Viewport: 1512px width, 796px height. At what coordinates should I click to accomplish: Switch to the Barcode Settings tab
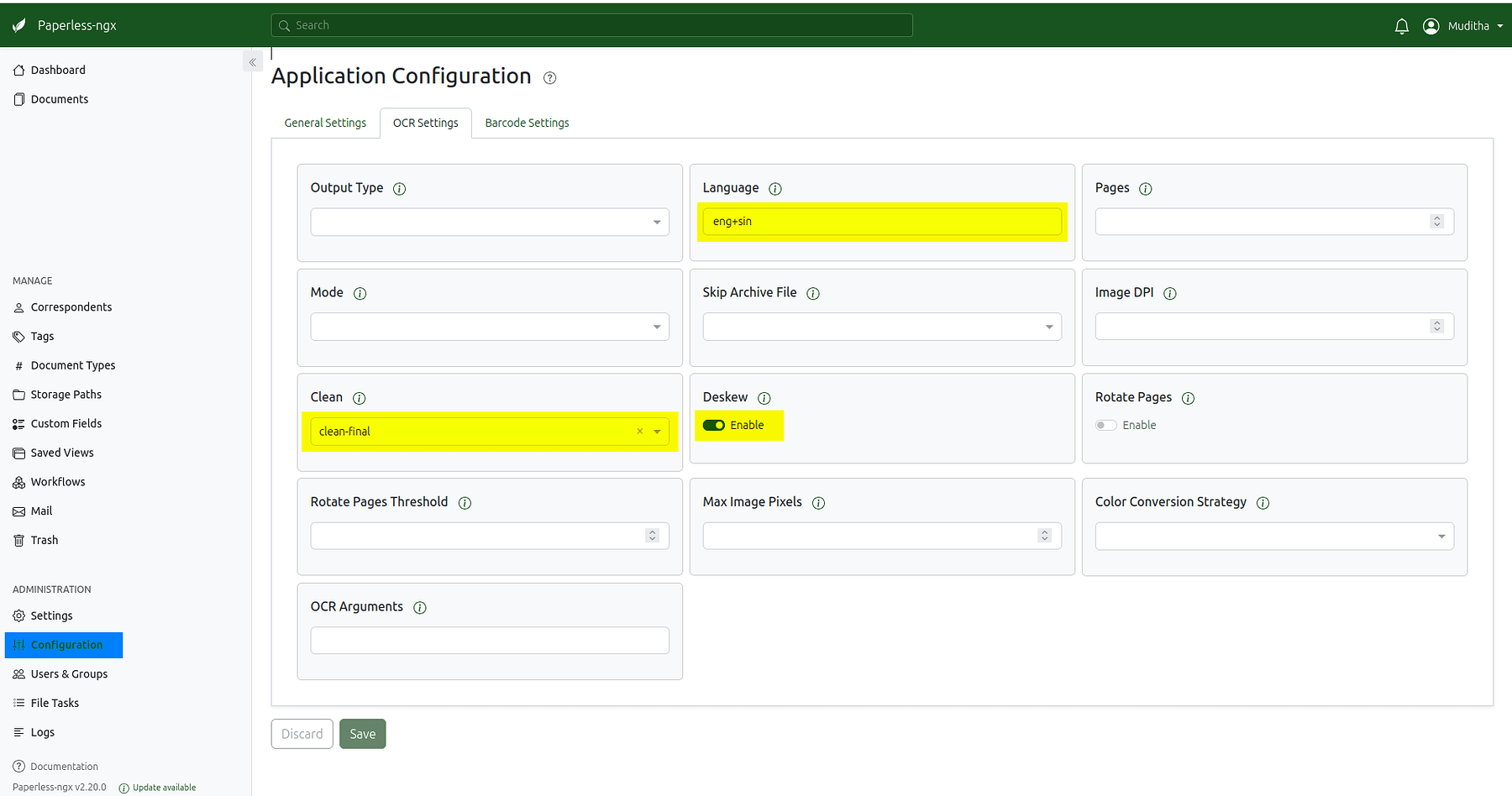[x=527, y=123]
